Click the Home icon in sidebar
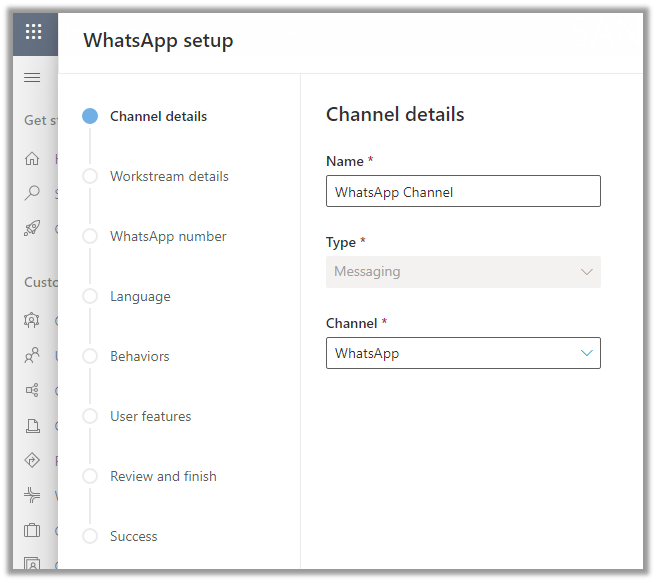656x582 pixels. coord(33,159)
